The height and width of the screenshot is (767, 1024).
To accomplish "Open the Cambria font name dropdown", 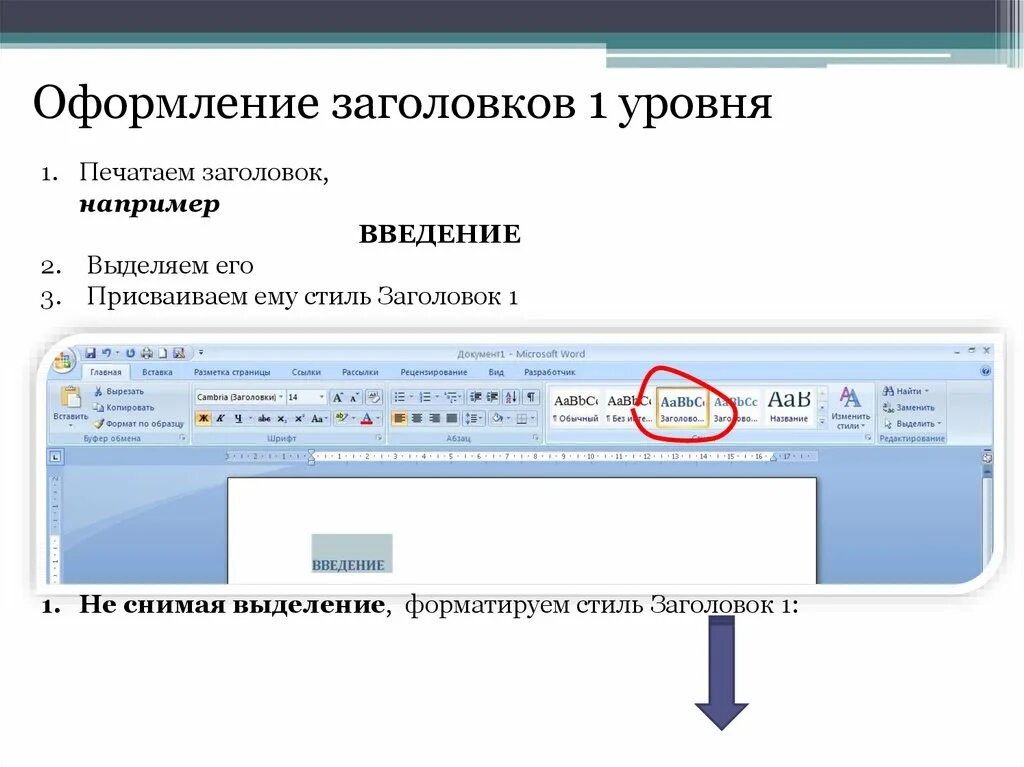I will coord(281,397).
